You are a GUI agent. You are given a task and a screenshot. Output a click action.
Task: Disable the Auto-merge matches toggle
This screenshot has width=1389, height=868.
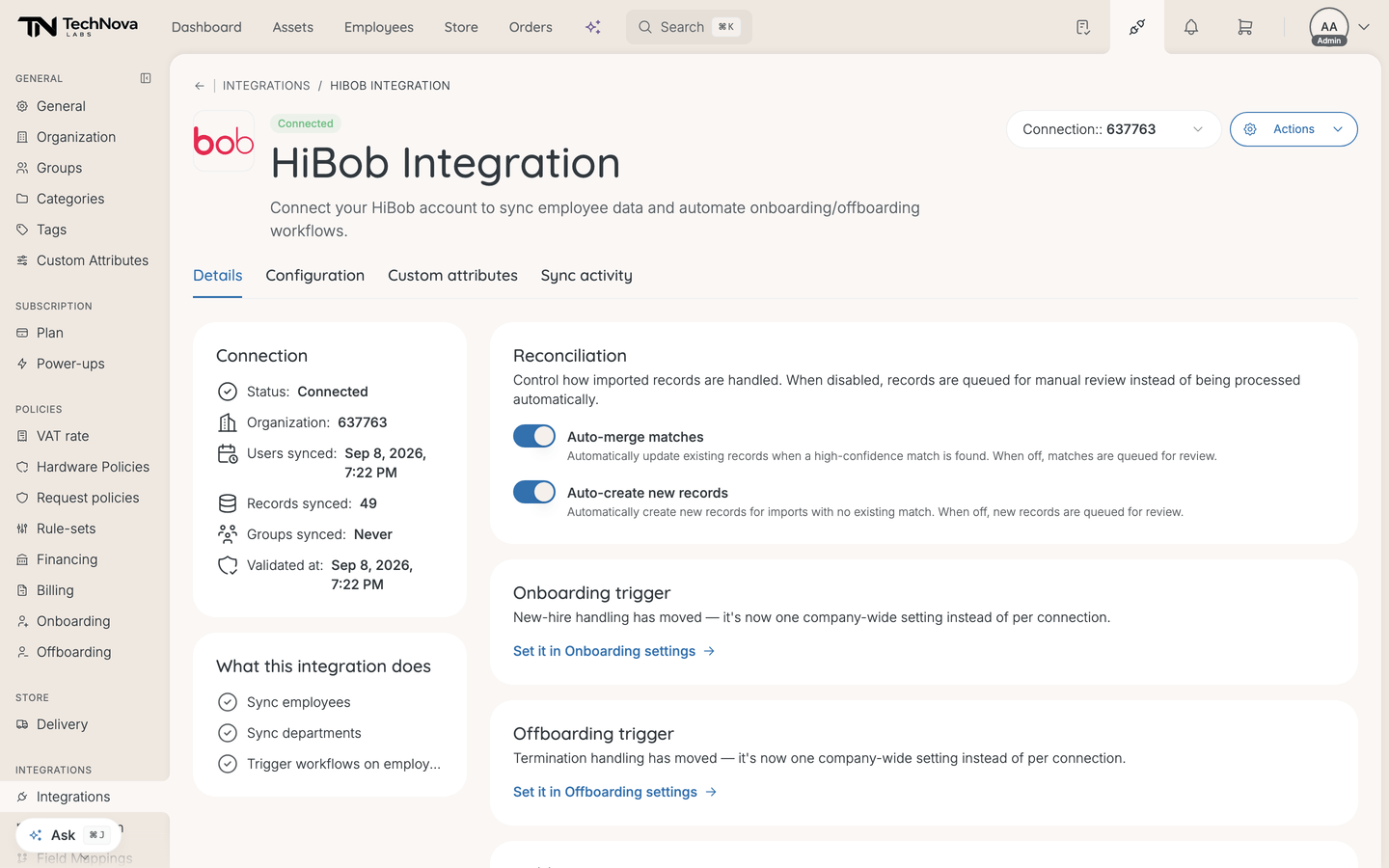pos(534,436)
